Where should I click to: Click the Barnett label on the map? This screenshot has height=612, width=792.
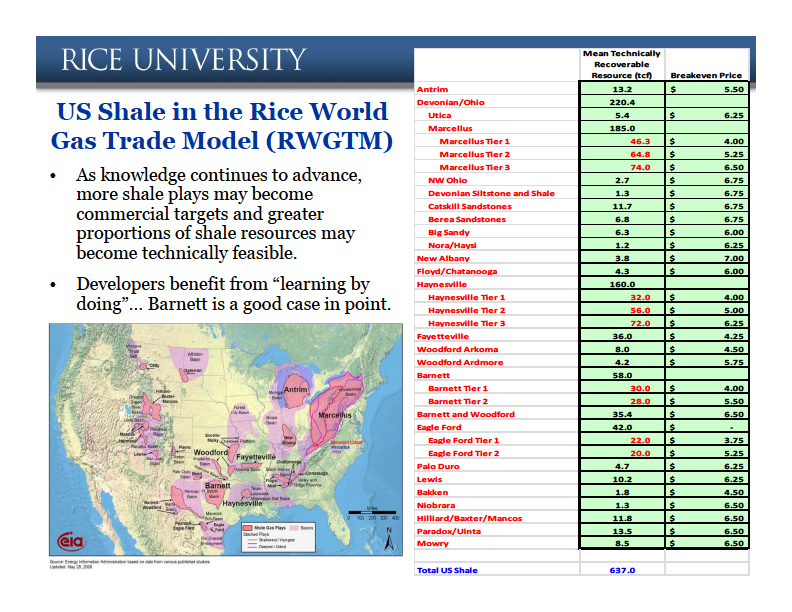218,485
